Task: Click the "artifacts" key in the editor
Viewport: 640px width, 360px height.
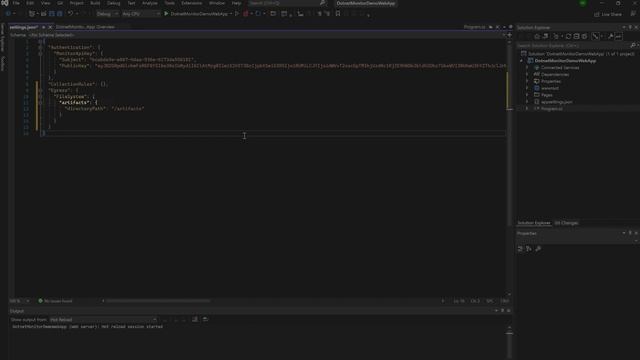Action: pyautogui.click(x=74, y=102)
